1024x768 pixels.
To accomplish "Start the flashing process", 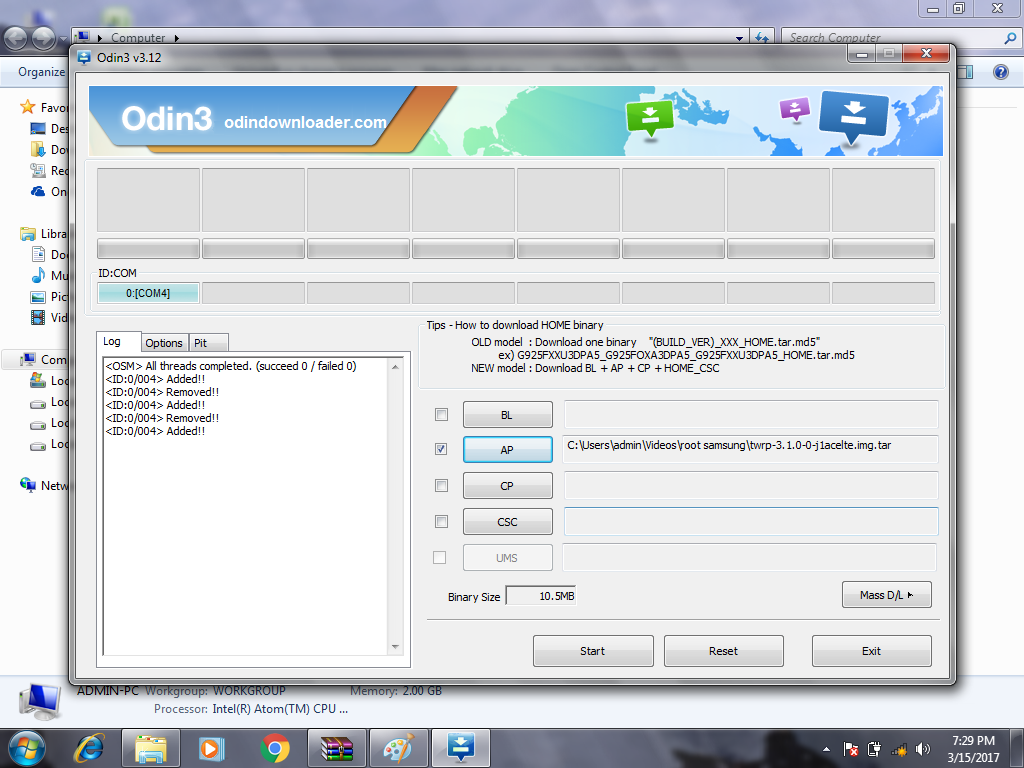I will coord(593,650).
